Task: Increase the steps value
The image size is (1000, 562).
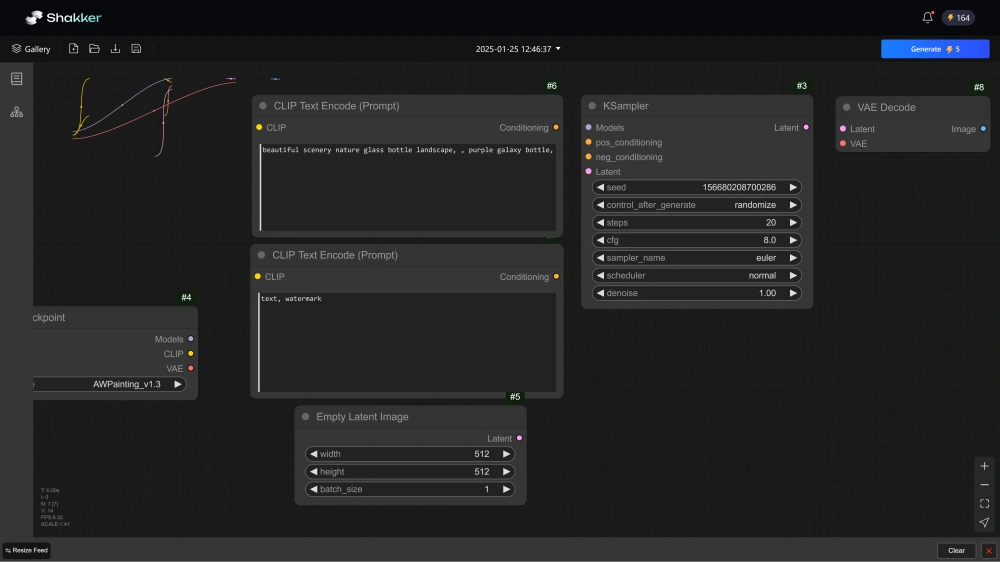Action: pyautogui.click(x=793, y=223)
